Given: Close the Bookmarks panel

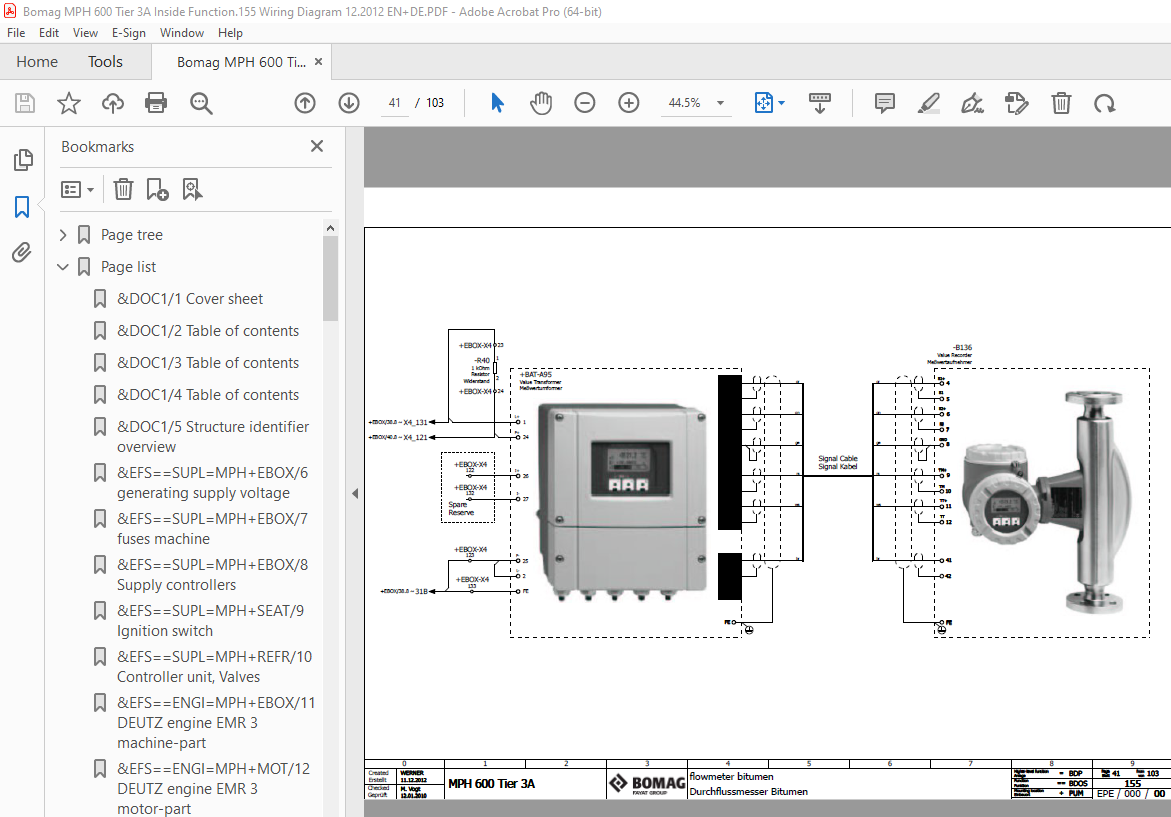Looking at the screenshot, I should point(317,146).
